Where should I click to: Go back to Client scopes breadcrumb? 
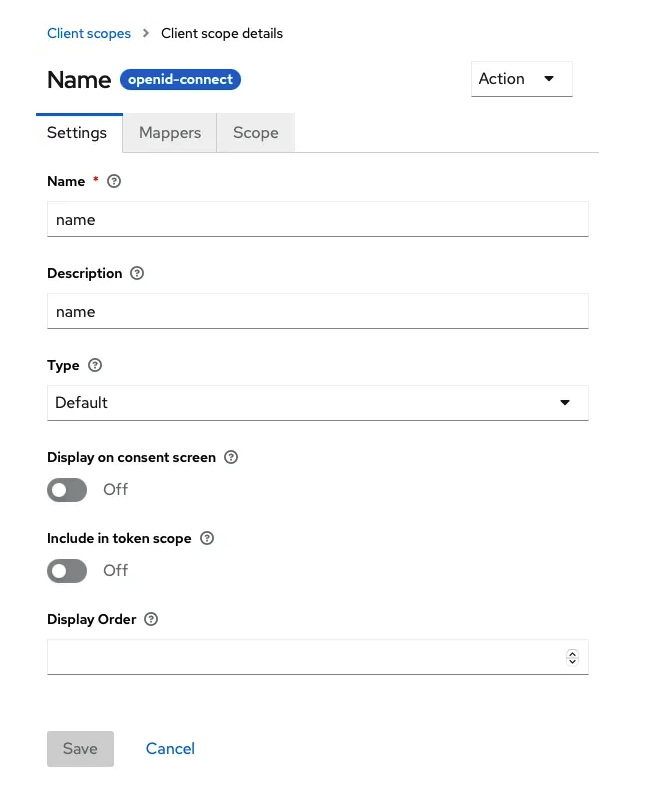(89, 33)
